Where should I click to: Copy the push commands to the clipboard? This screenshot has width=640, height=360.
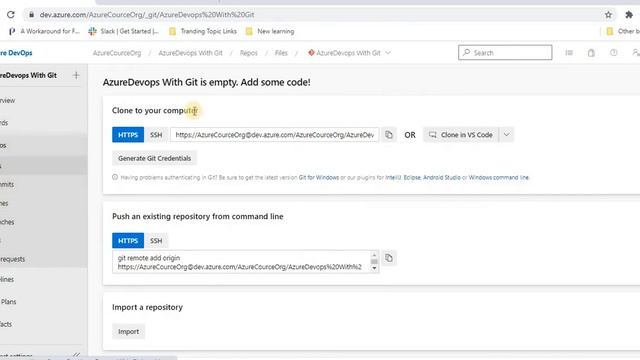pos(389,258)
